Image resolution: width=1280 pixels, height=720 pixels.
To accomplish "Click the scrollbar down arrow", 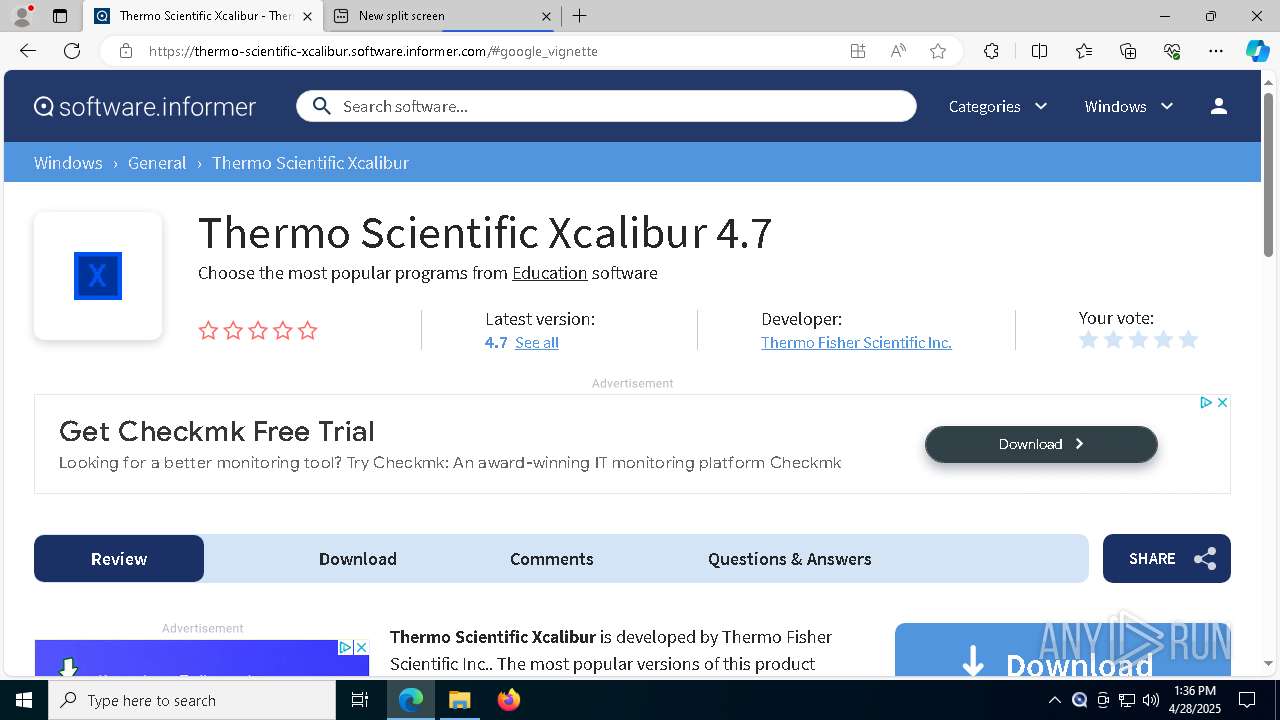I will [x=1269, y=663].
